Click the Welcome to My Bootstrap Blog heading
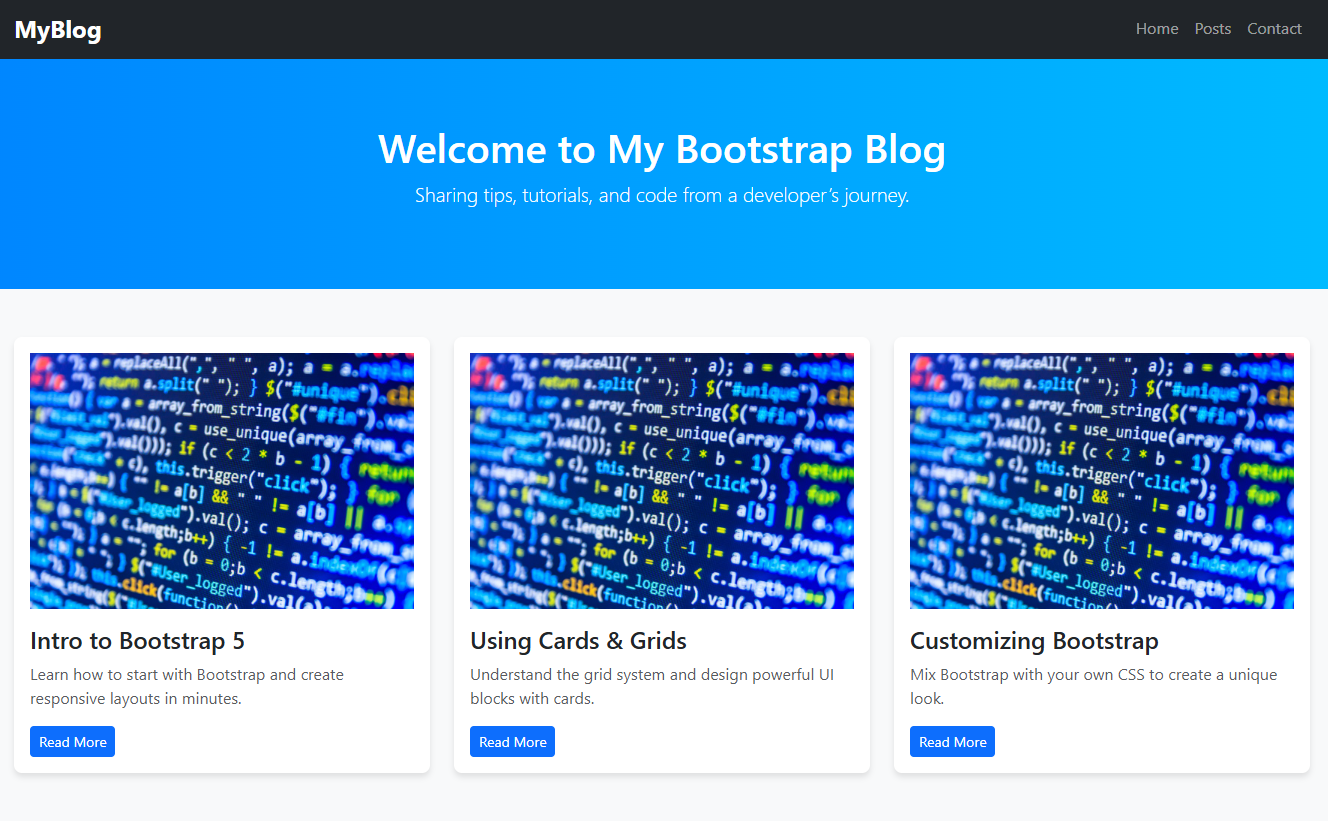Image resolution: width=1328 pixels, height=821 pixels. click(662, 150)
